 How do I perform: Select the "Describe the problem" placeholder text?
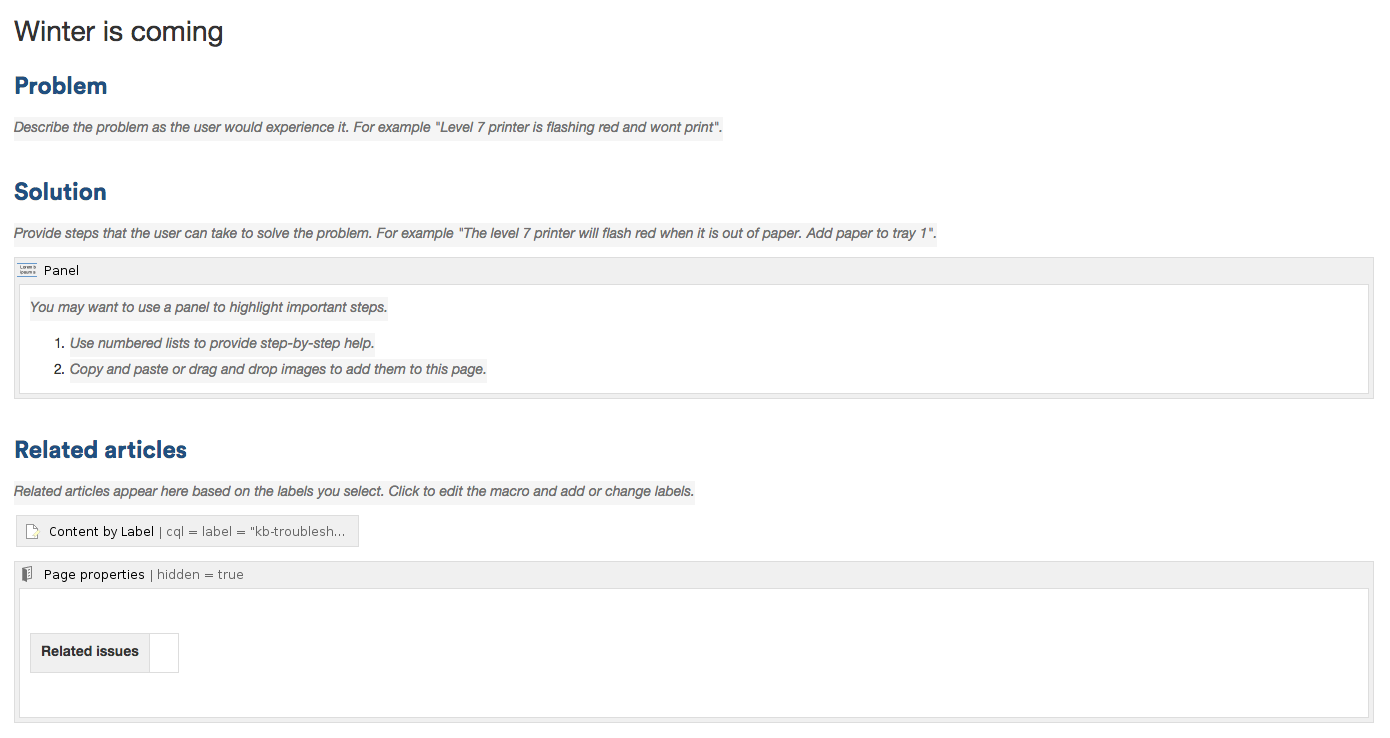[367, 128]
